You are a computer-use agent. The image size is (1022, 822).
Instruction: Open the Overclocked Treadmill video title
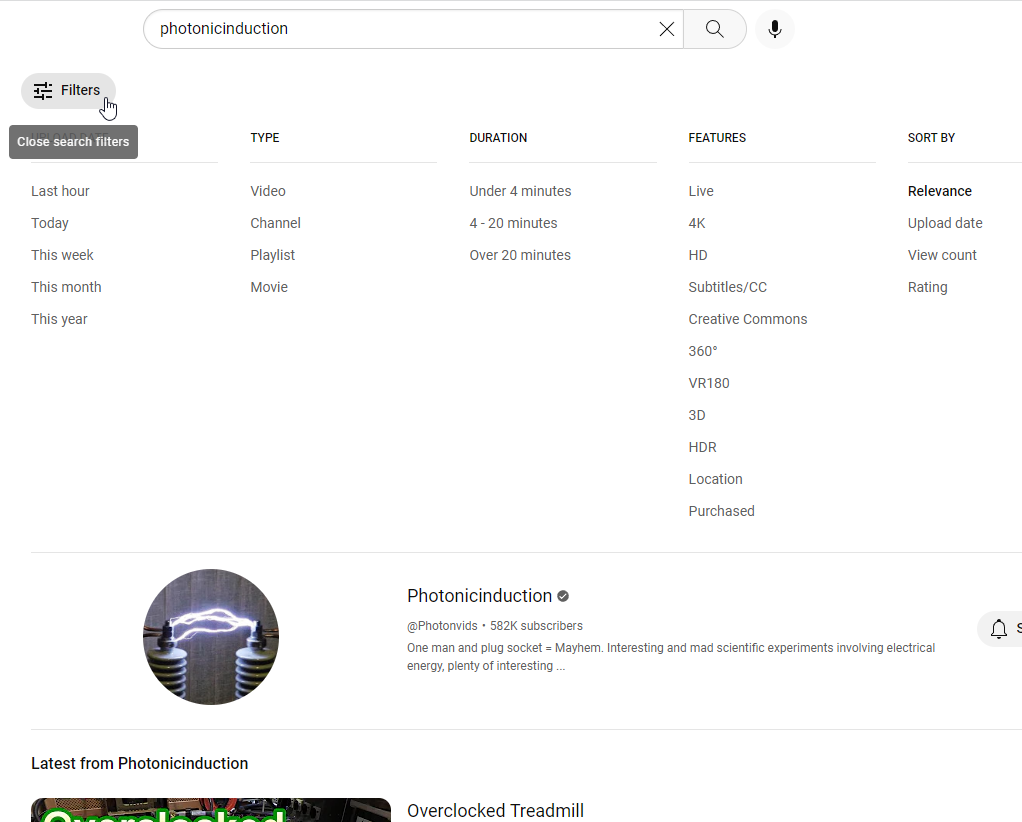coord(495,810)
